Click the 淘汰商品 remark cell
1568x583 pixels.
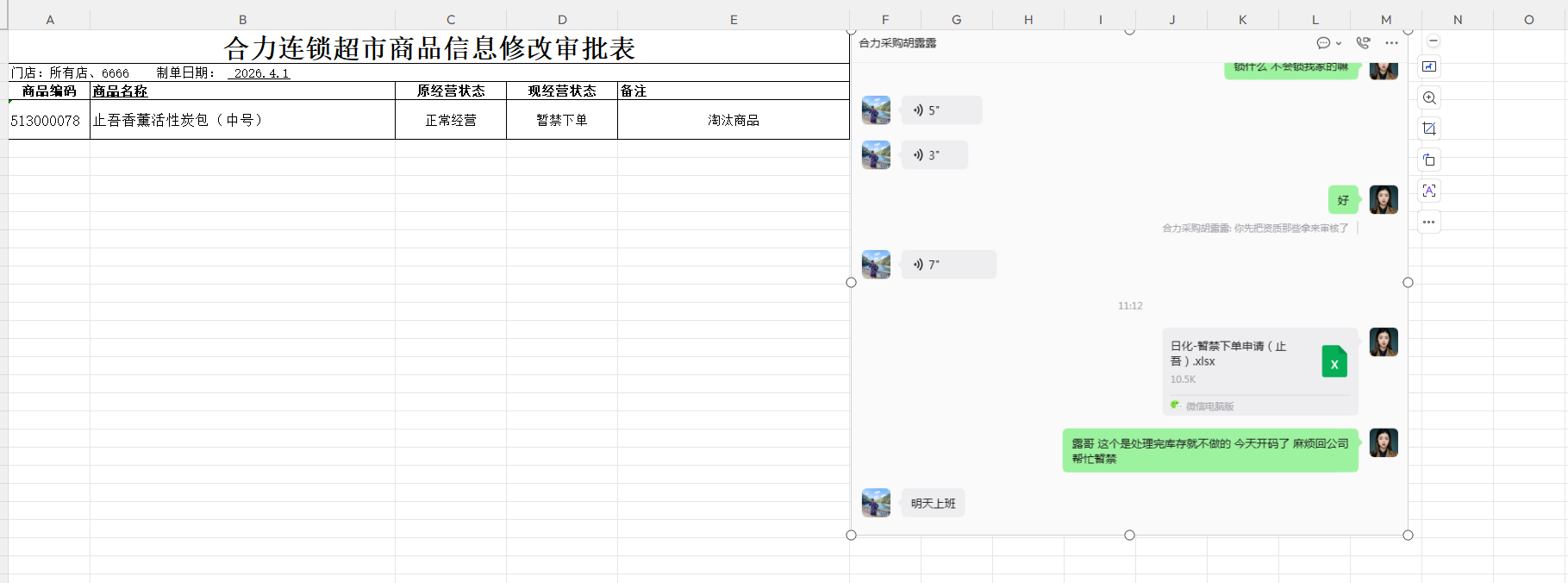[x=734, y=120]
